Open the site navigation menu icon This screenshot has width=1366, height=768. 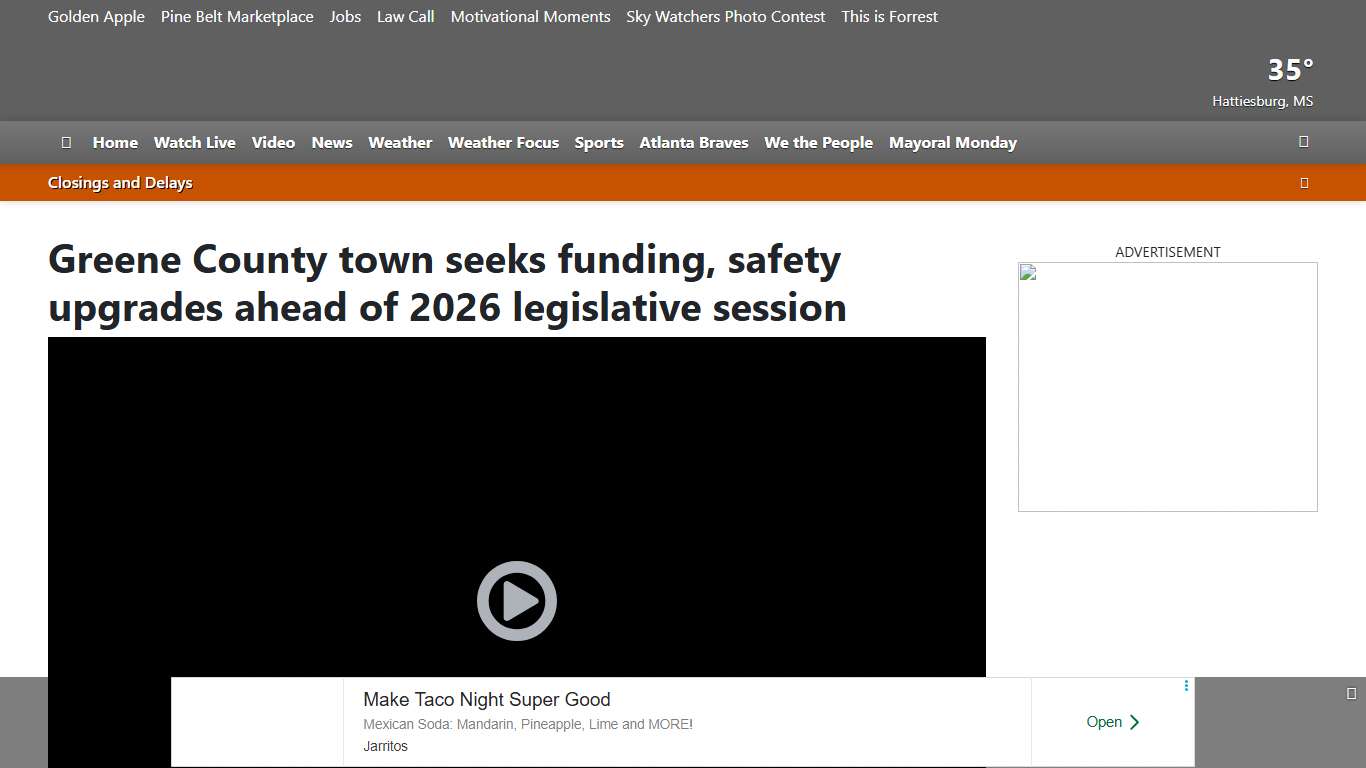point(66,142)
